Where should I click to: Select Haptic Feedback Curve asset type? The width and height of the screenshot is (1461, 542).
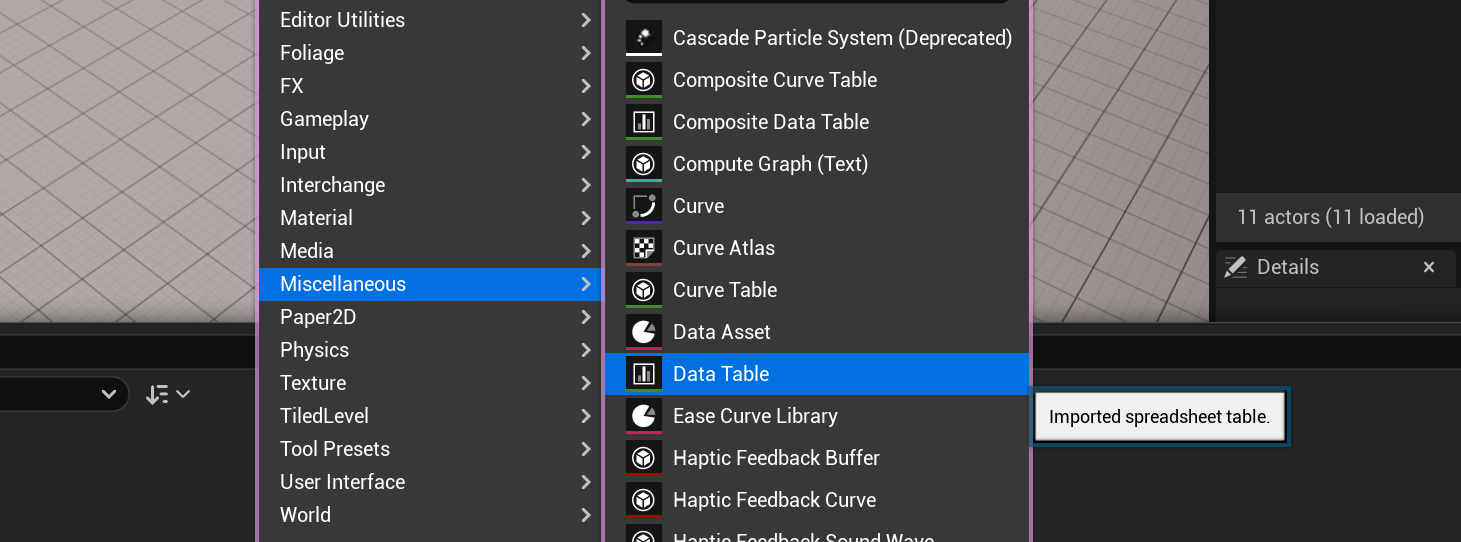click(x=774, y=500)
